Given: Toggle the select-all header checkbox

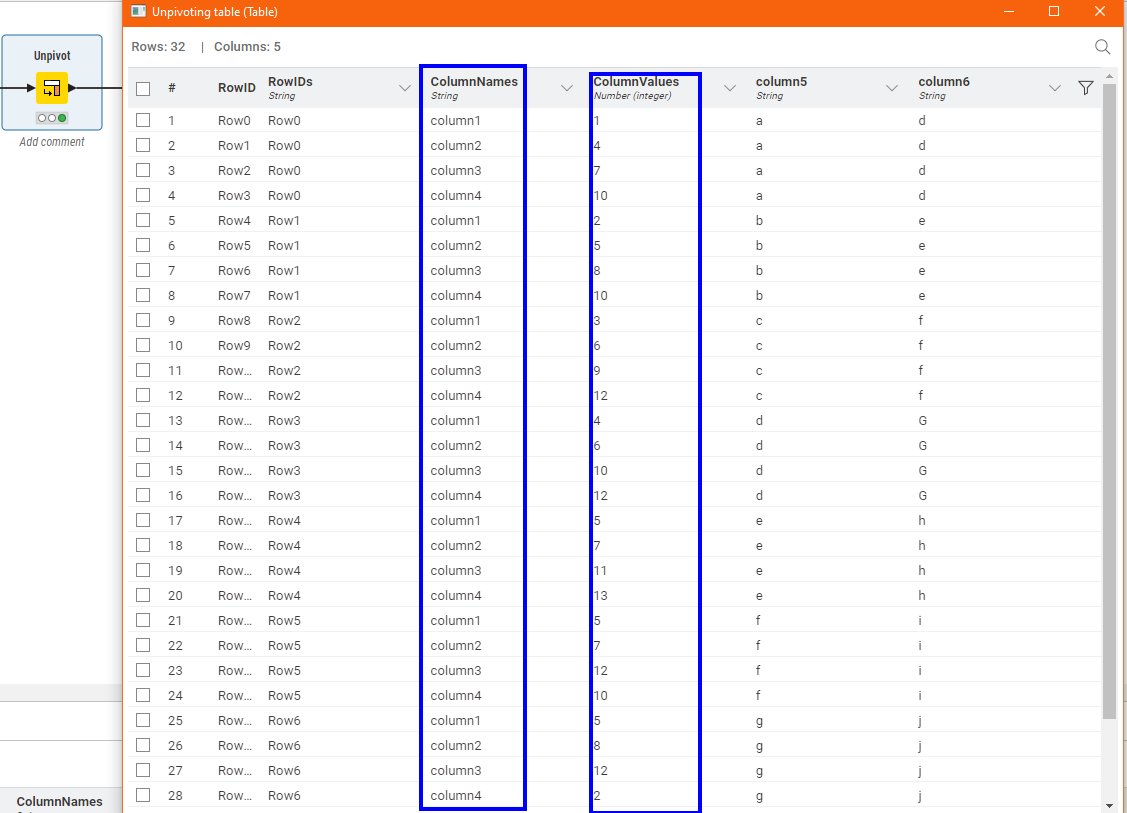Looking at the screenshot, I should (143, 88).
